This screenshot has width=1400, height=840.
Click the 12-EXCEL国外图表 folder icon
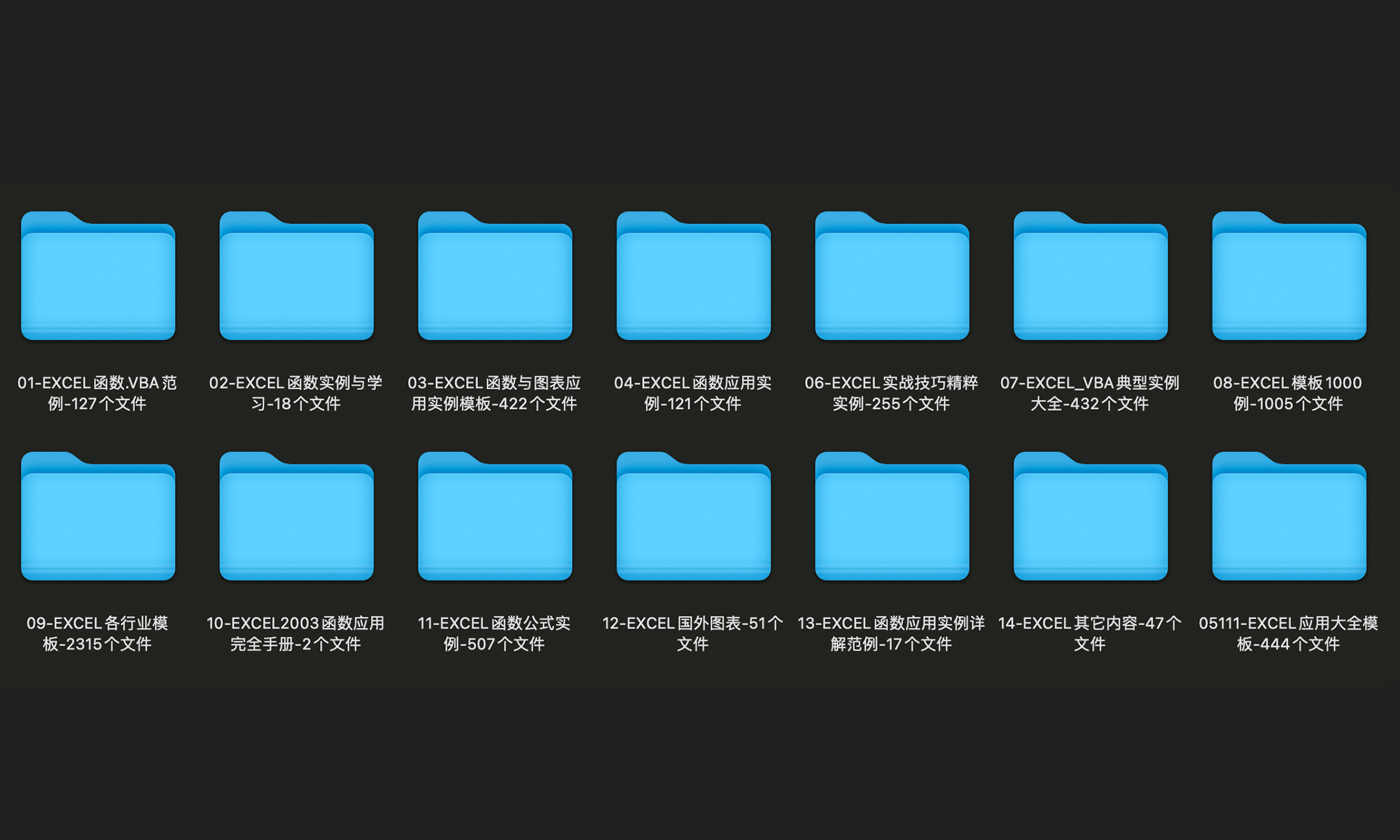(x=694, y=516)
